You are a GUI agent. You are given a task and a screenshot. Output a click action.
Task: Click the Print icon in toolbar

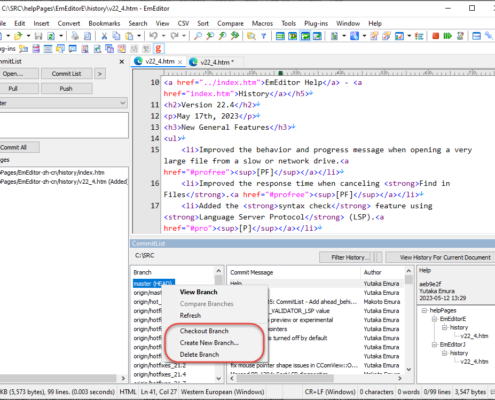tap(75, 36)
